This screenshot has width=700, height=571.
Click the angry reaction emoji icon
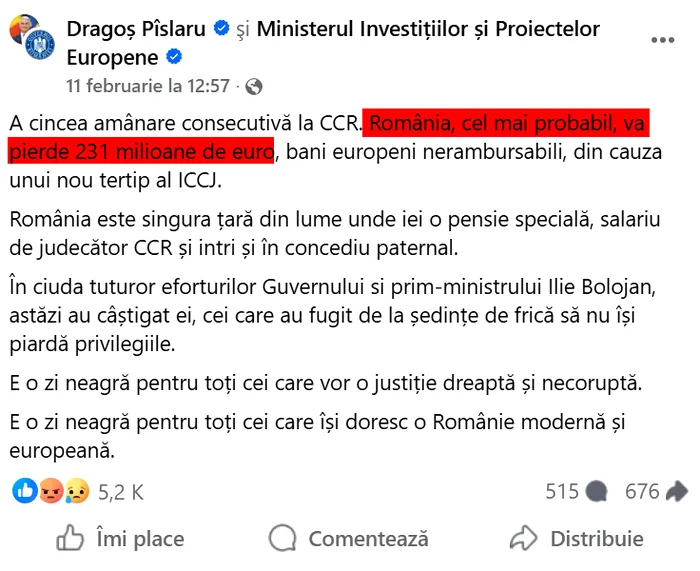click(x=51, y=491)
